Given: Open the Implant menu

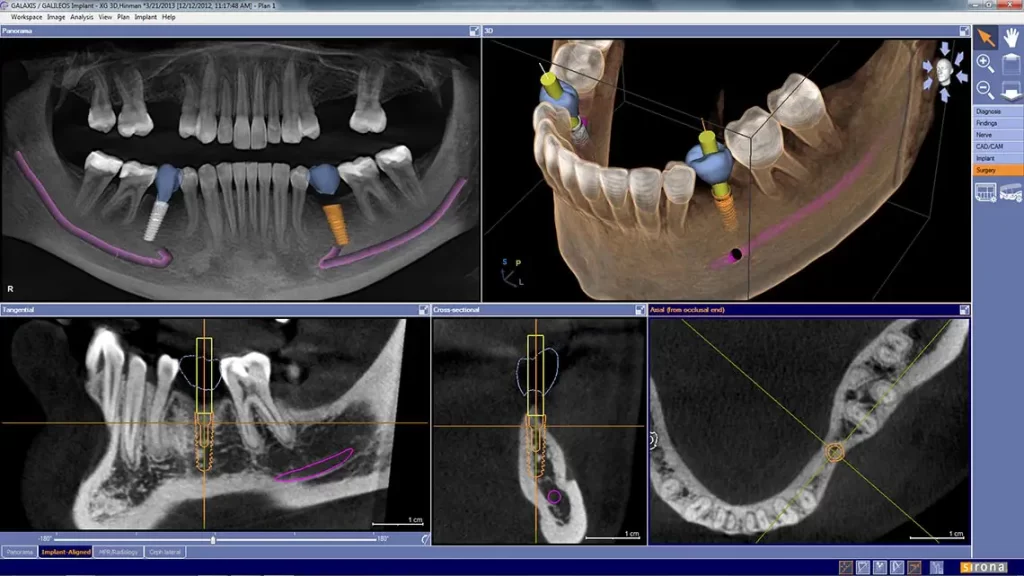Looking at the screenshot, I should tap(145, 17).
